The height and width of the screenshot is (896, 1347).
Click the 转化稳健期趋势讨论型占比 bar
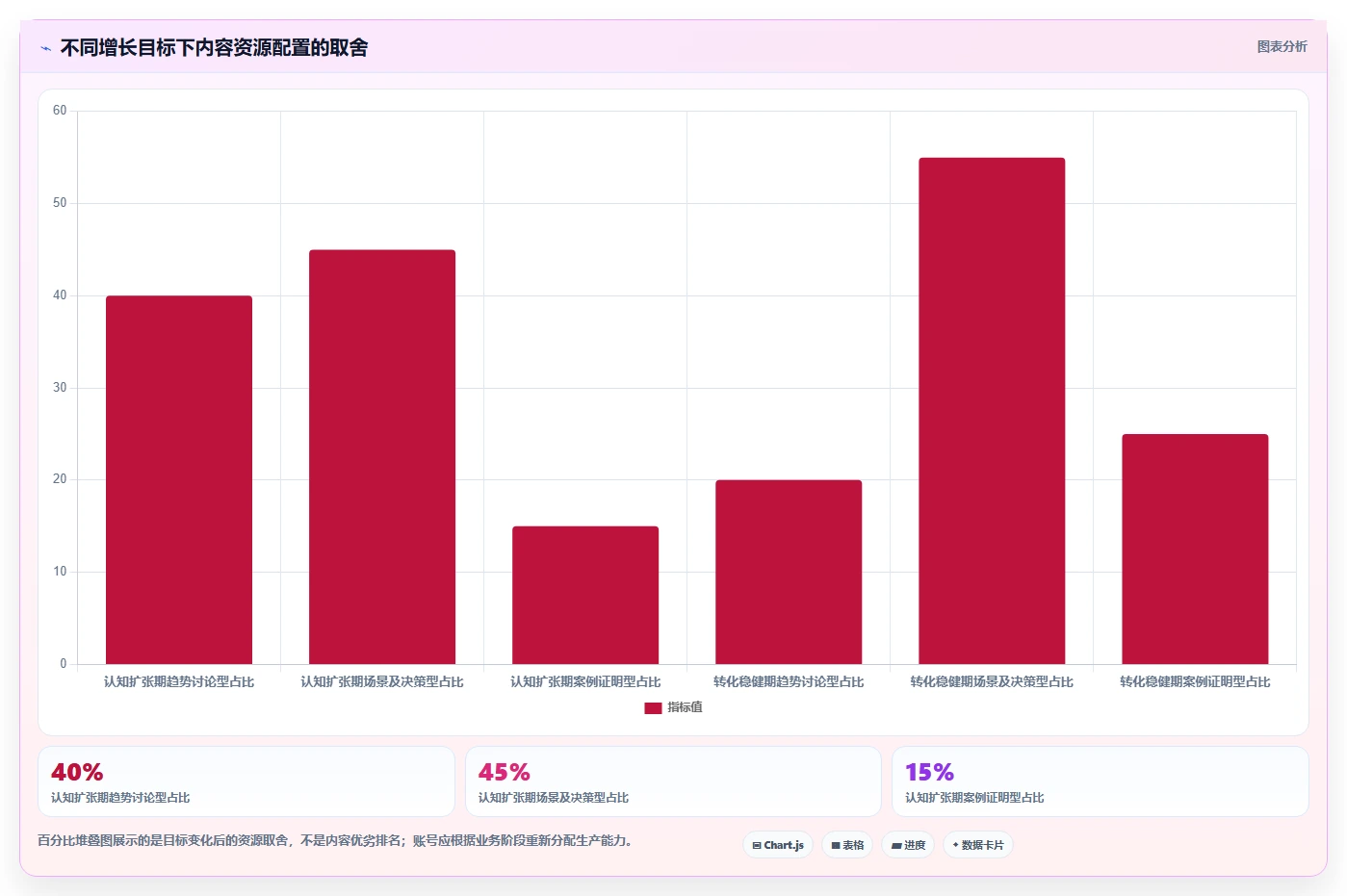point(789,572)
